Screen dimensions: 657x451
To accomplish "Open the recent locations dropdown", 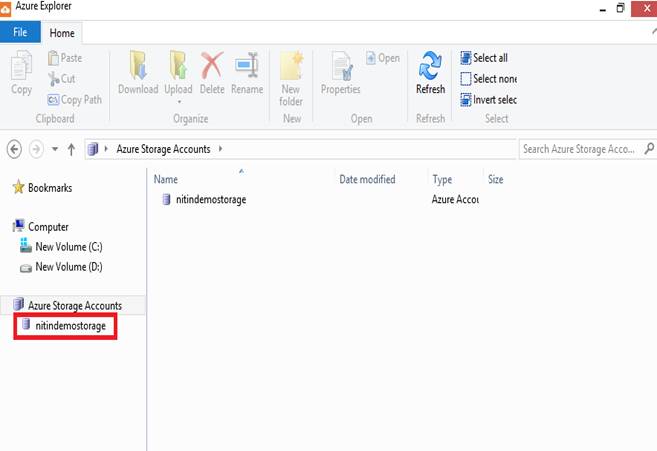I will coord(55,149).
